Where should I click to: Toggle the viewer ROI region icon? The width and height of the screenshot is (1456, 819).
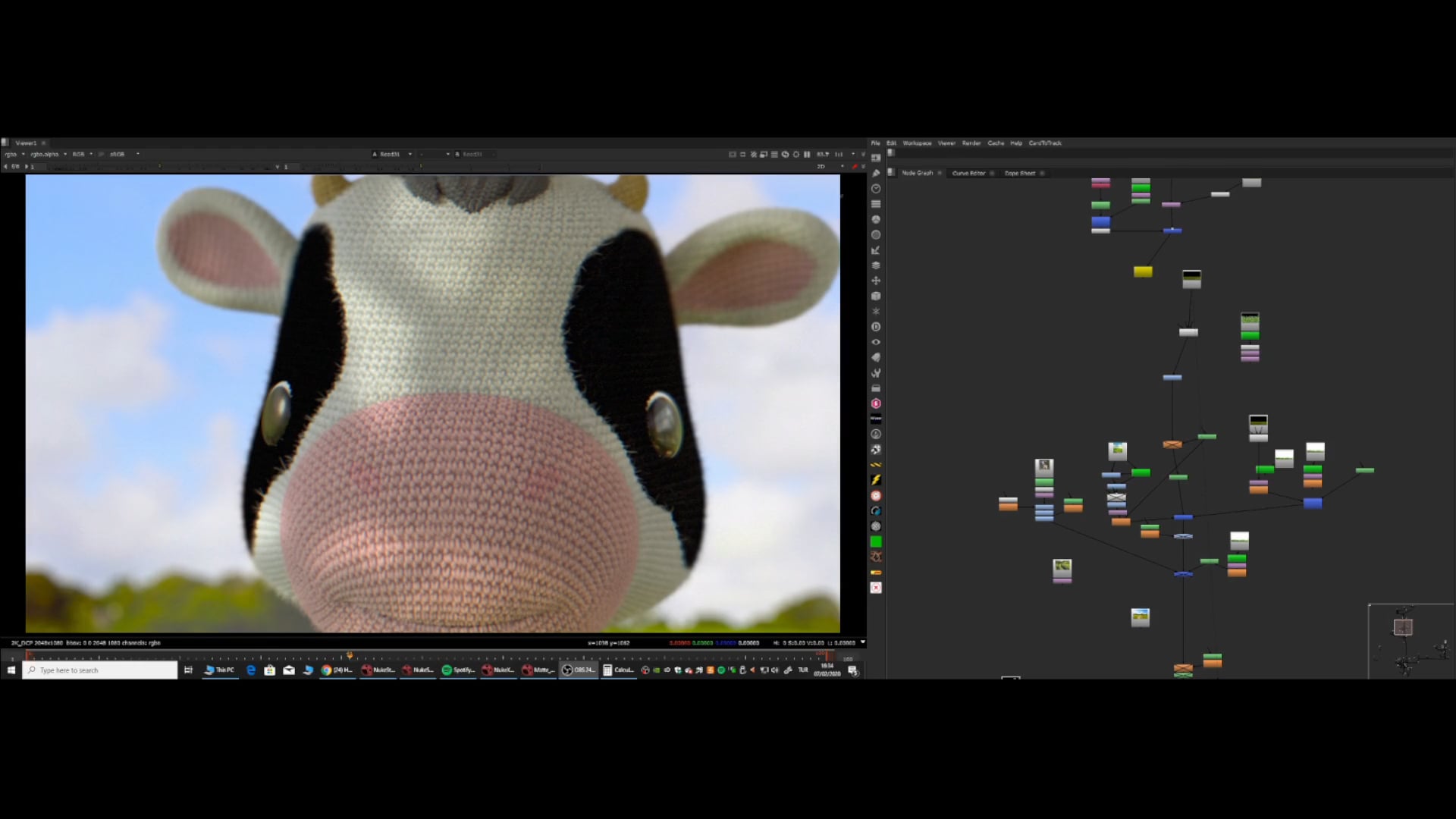tap(733, 154)
